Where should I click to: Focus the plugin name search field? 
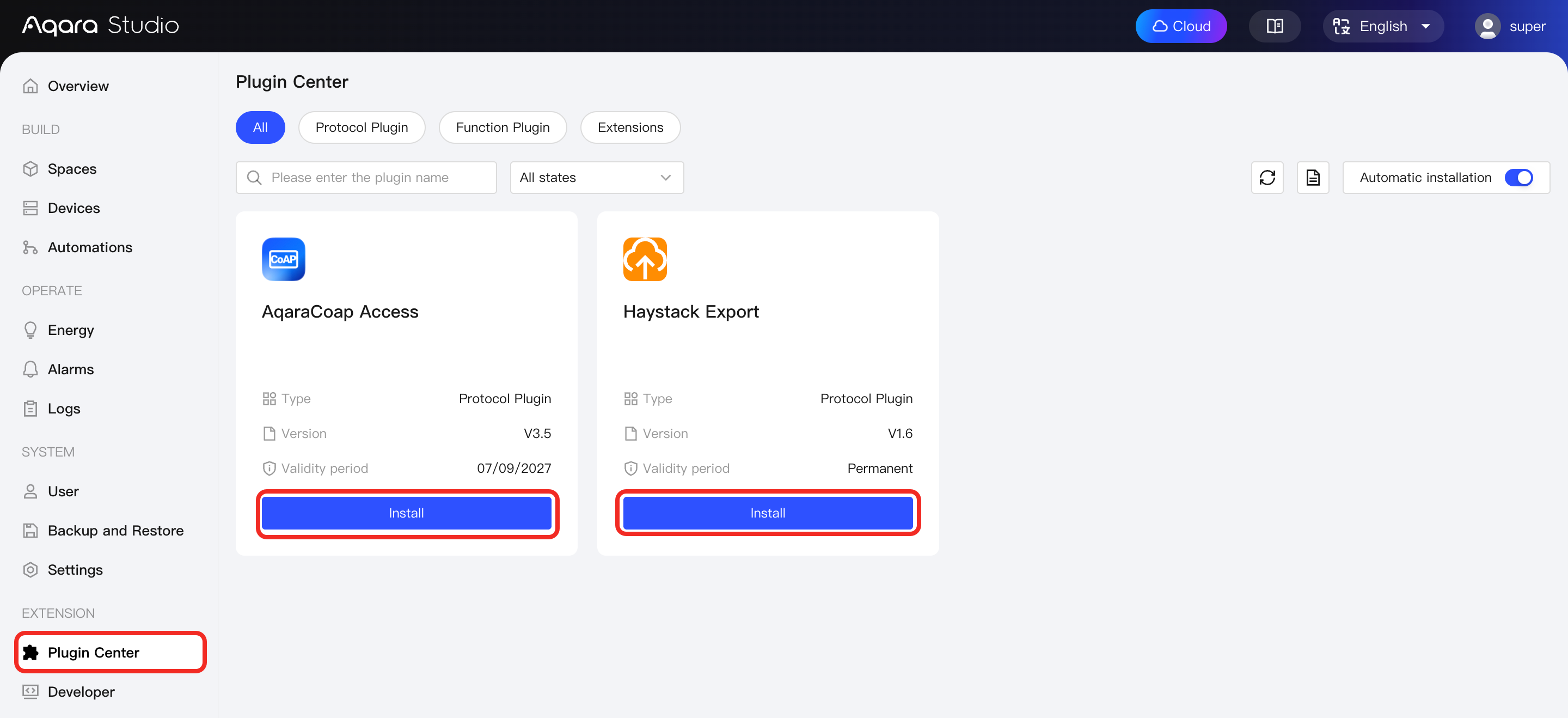pos(366,177)
